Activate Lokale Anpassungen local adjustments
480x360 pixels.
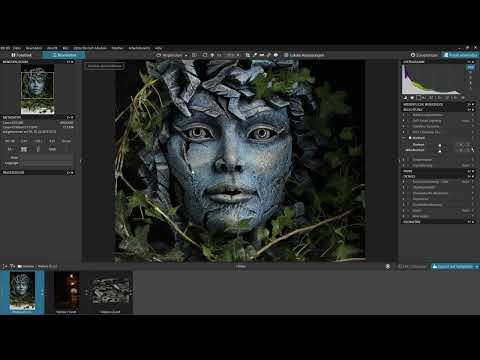pos(303,55)
